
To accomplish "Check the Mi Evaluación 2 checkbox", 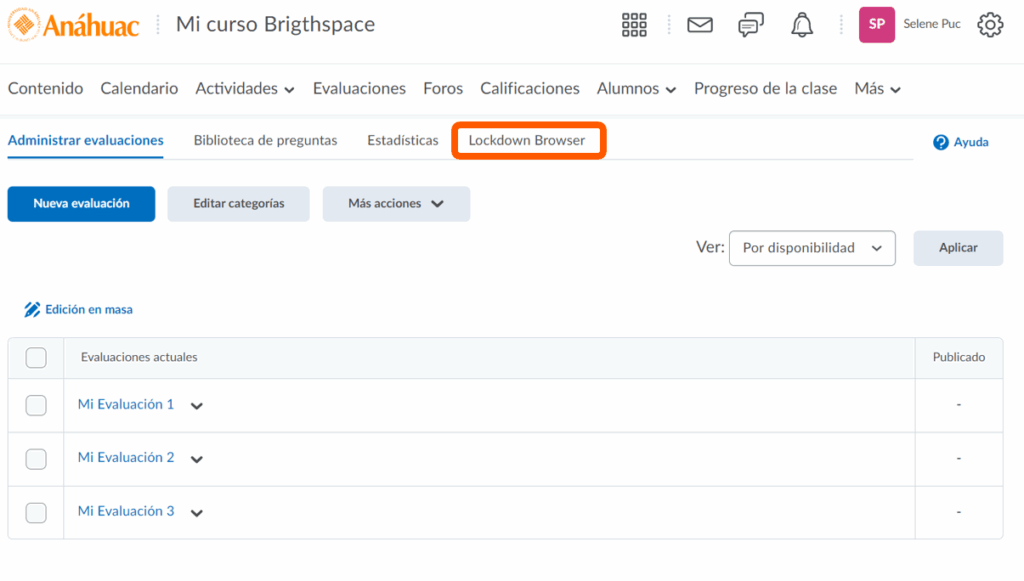I will [36, 459].
